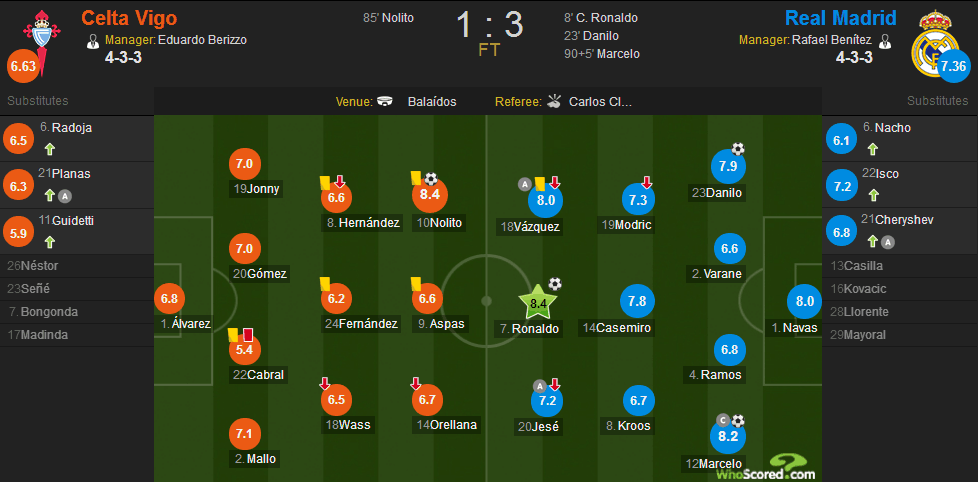Click the red card icon above Cabral

pyautogui.click(x=248, y=335)
